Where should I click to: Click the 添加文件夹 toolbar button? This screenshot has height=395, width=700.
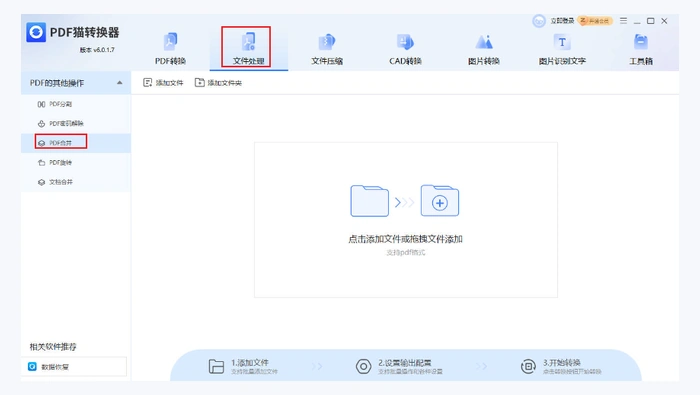coord(218,83)
